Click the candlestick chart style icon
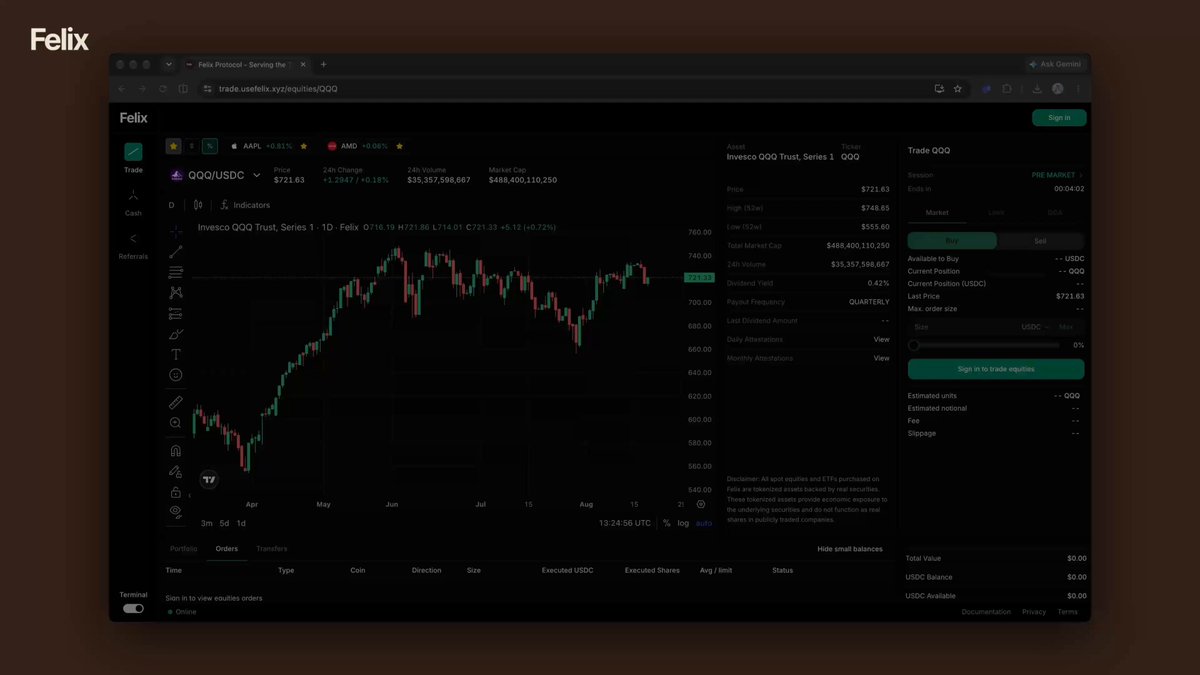This screenshot has width=1200, height=675. [198, 205]
